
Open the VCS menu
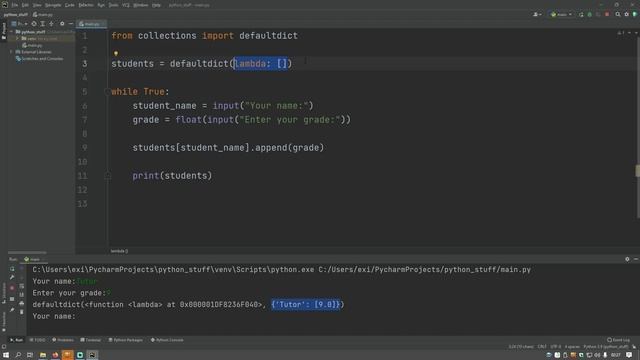[126, 5]
